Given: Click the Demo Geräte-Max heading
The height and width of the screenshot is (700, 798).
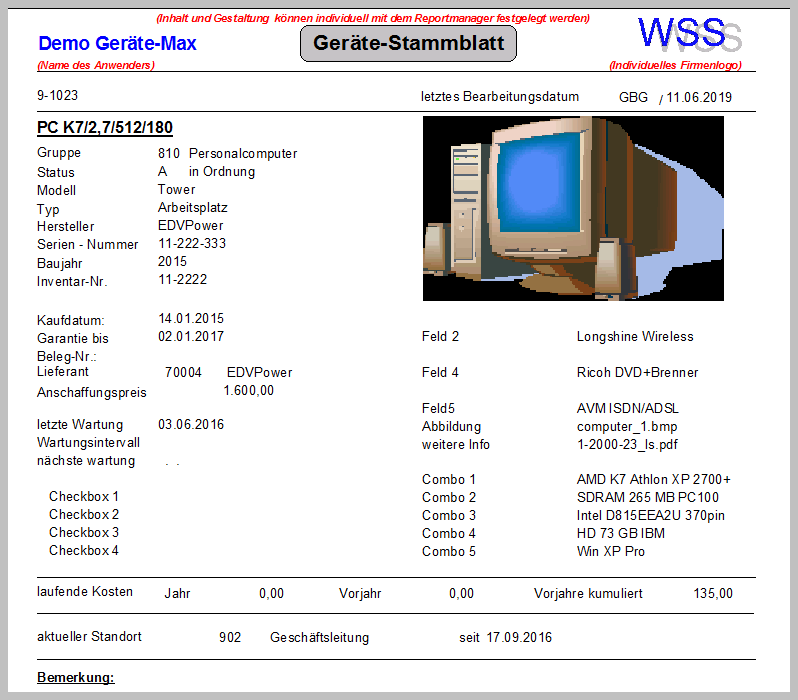Looking at the screenshot, I should pos(117,44).
